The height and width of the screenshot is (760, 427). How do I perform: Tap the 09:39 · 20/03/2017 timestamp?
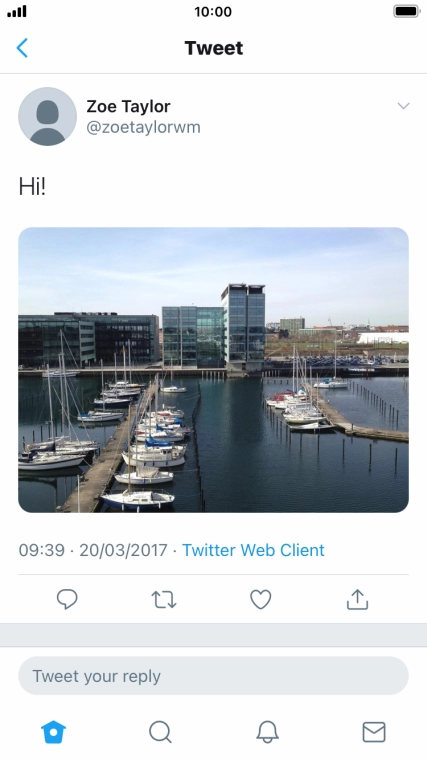(93, 550)
